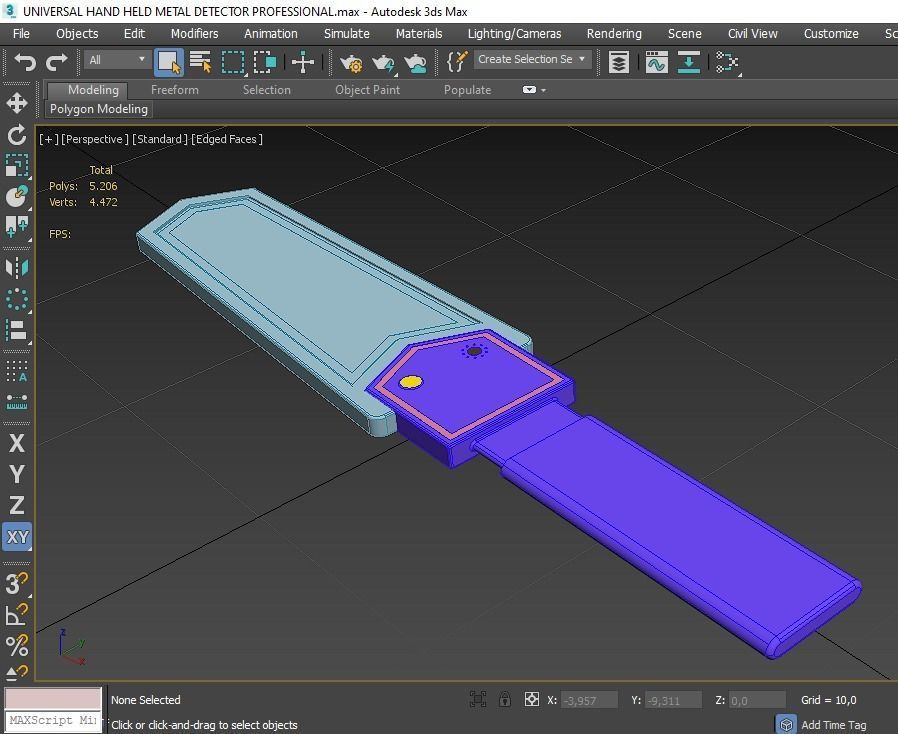Toggle Spinner Snap button
This screenshot has width=898, height=734.
(x=17, y=673)
